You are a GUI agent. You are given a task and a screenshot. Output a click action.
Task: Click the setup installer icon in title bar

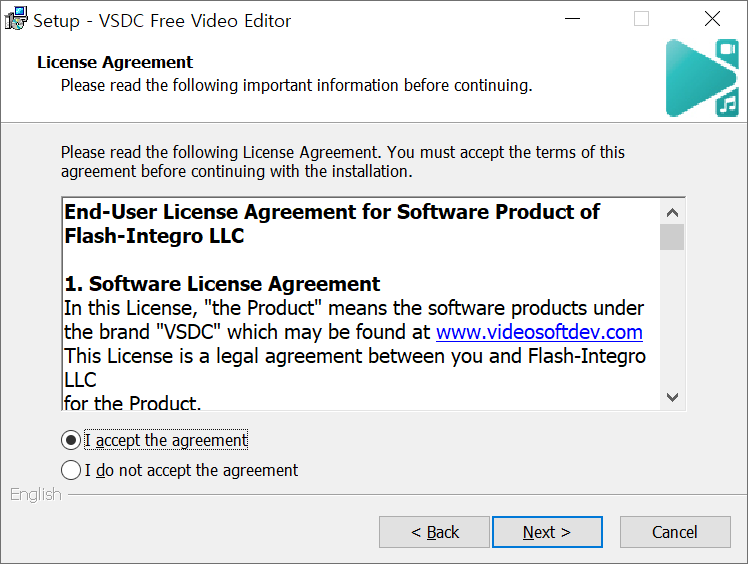tap(16, 20)
